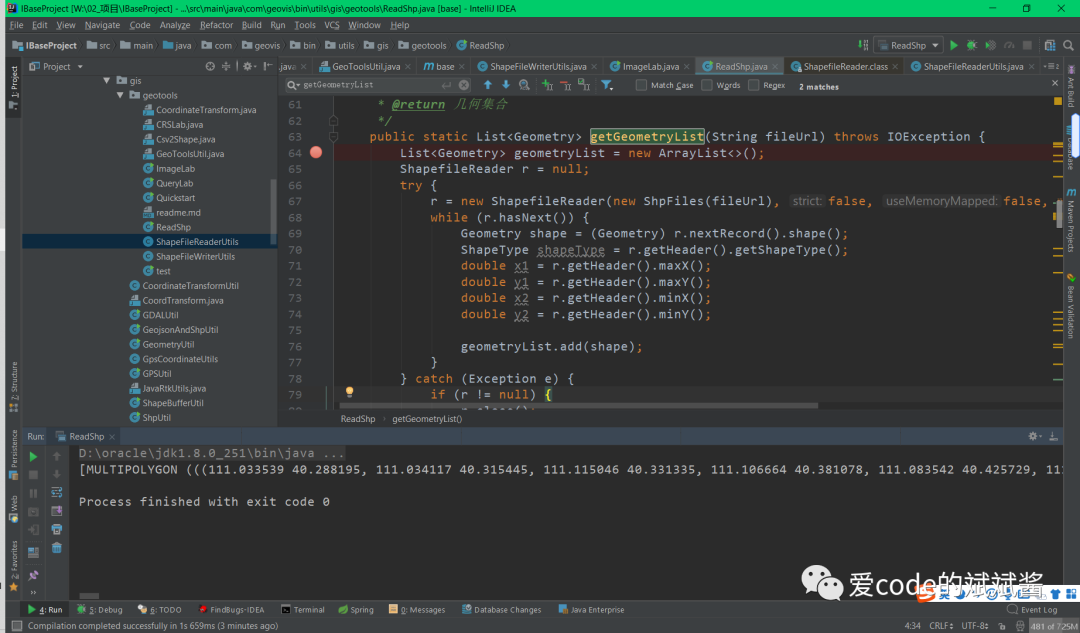This screenshot has height=633, width=1080.
Task: Jump to the next search occurrence with the down arrow
Action: [x=506, y=85]
